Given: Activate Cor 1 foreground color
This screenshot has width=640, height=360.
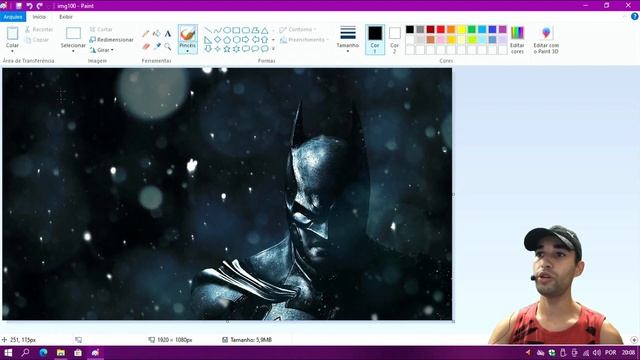Looking at the screenshot, I should (x=375, y=40).
